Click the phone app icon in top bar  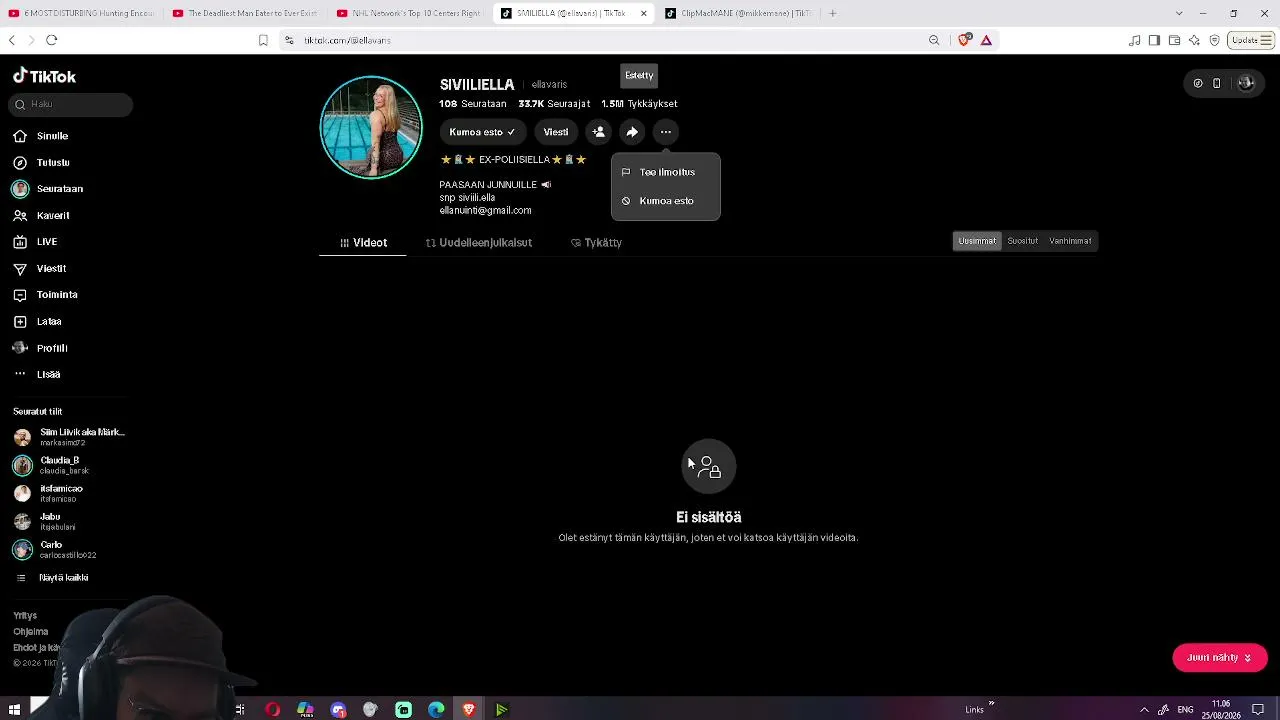[x=1216, y=83]
